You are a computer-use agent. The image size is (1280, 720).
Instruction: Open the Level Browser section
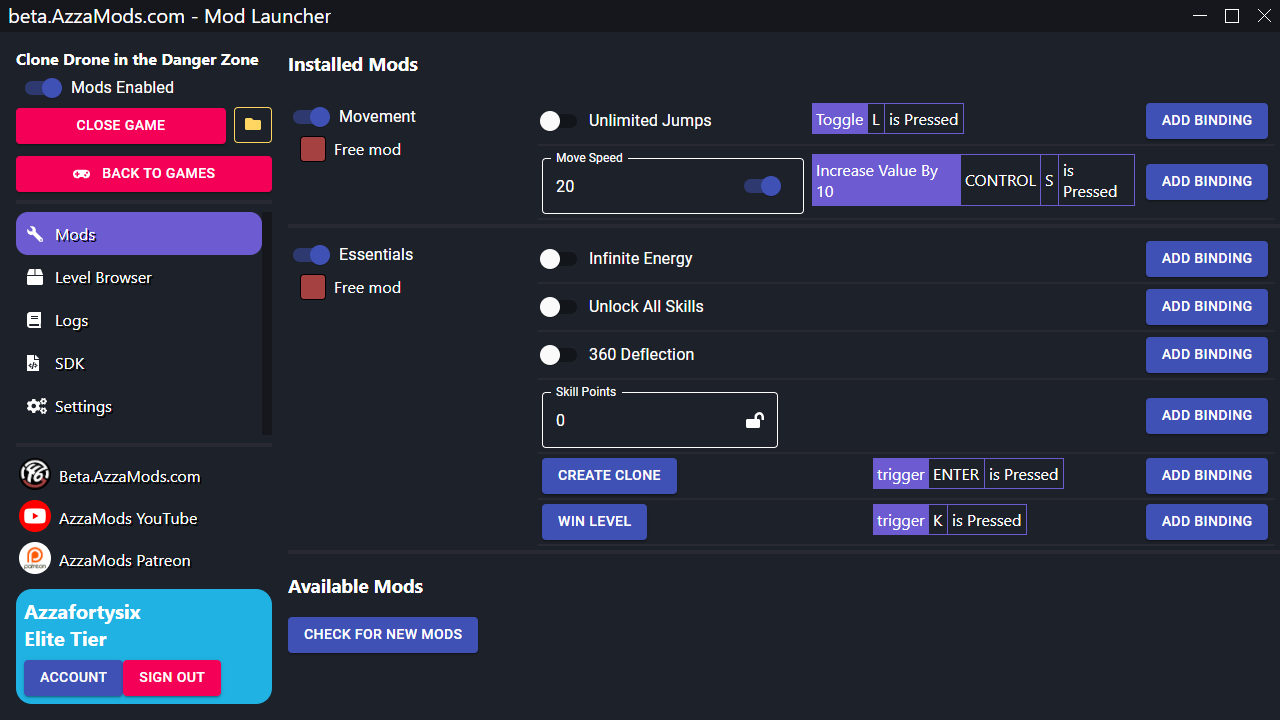(x=139, y=277)
